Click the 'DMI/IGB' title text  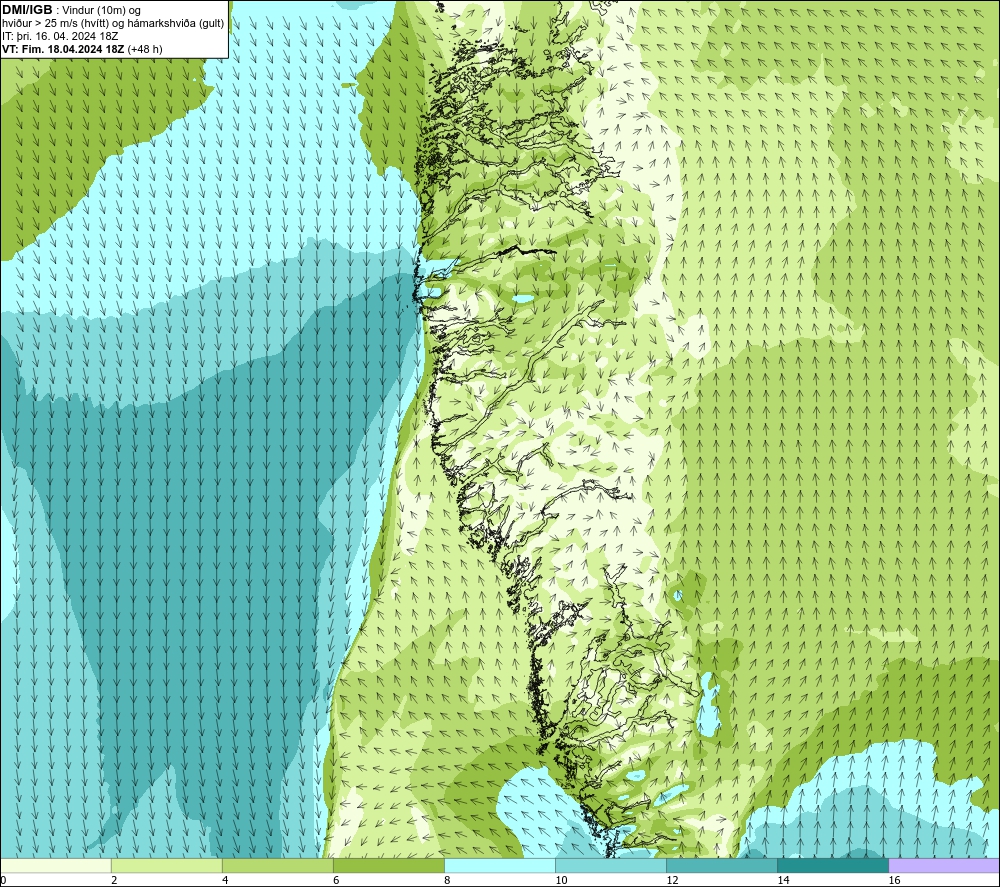tap(27, 10)
